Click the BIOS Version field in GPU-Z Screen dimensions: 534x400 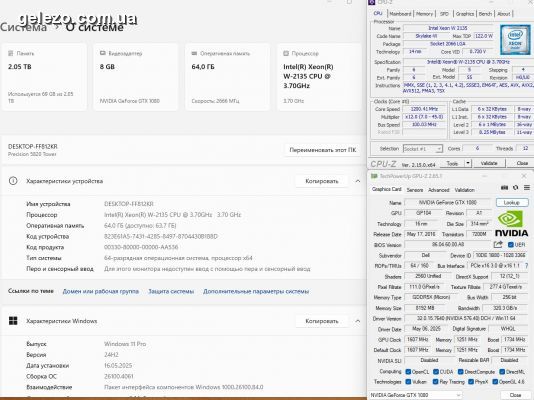[x=447, y=245]
